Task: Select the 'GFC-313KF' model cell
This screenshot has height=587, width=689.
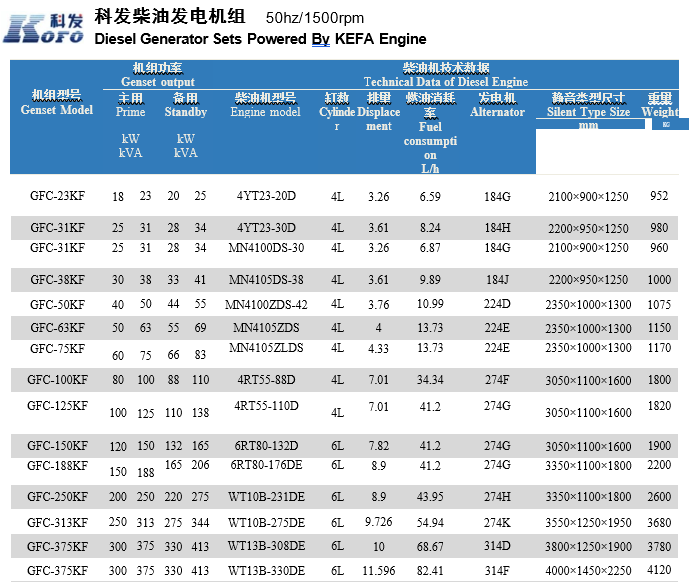Action: (x=57, y=522)
